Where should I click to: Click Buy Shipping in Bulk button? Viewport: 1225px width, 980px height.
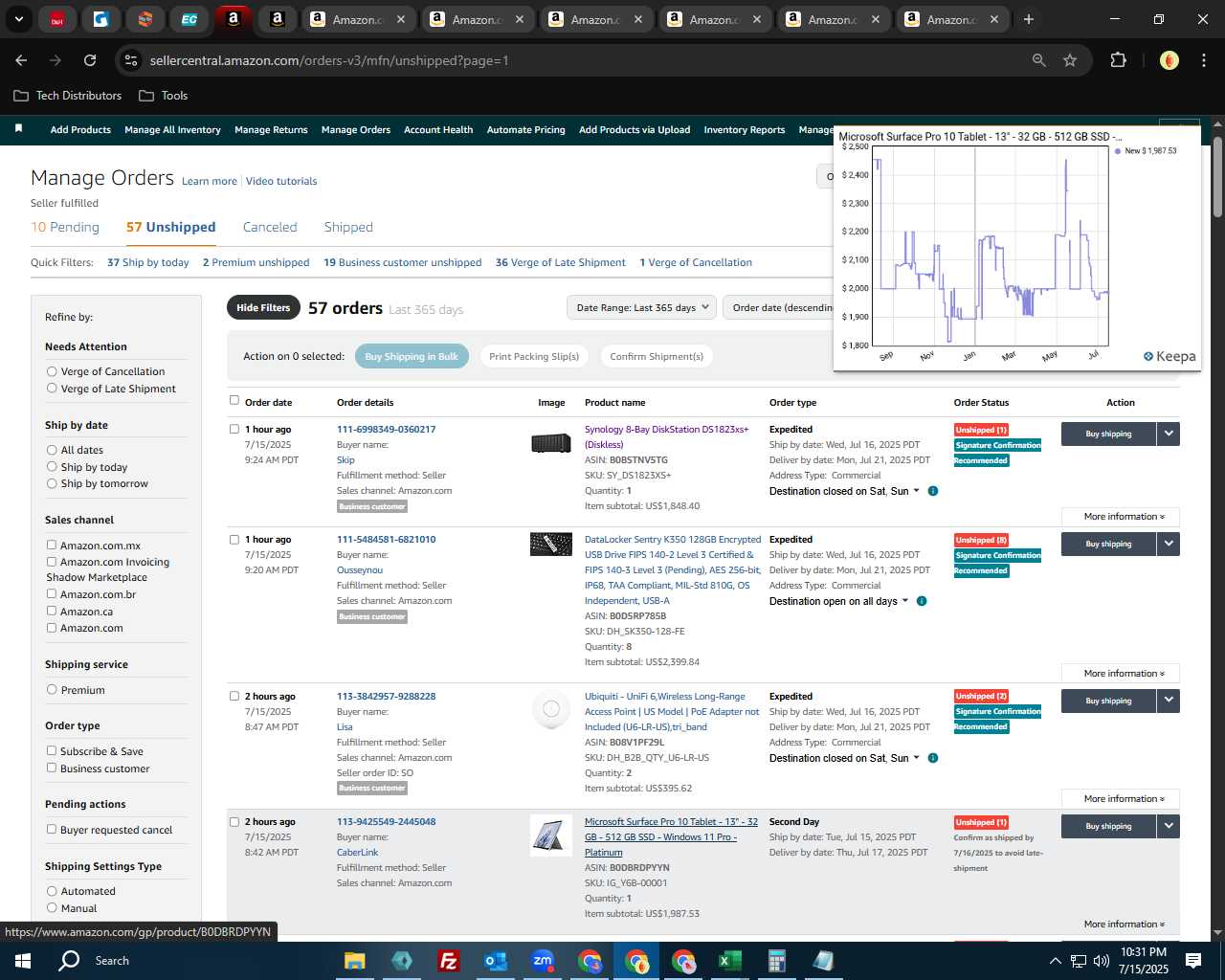click(x=412, y=356)
